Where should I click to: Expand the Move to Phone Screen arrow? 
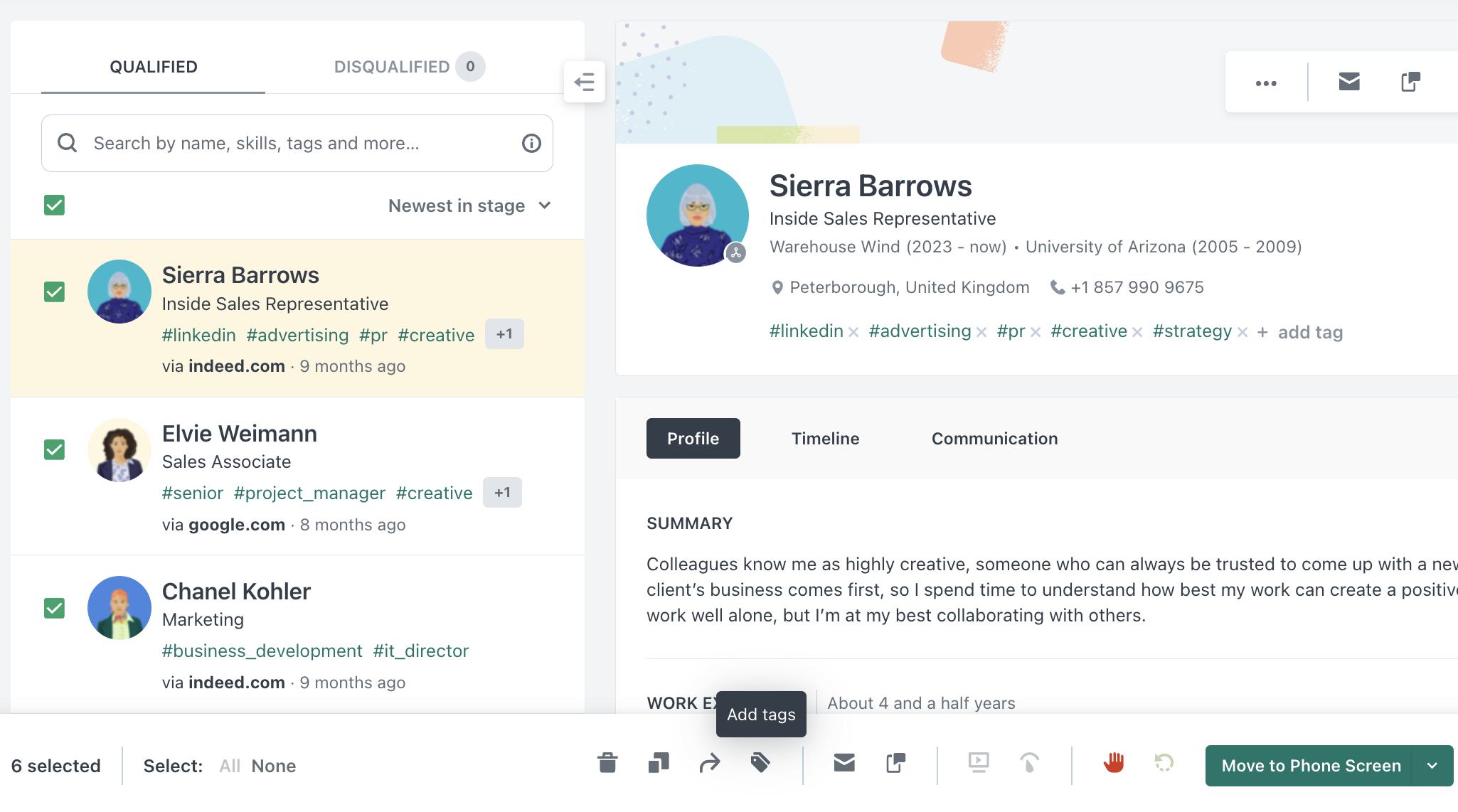tap(1432, 766)
